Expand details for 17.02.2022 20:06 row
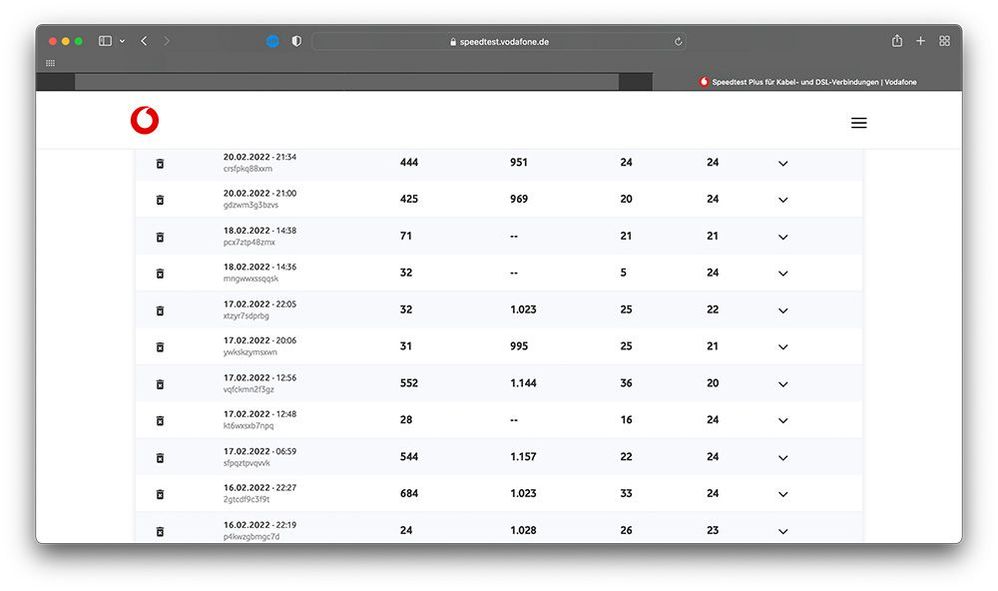 click(x=783, y=347)
